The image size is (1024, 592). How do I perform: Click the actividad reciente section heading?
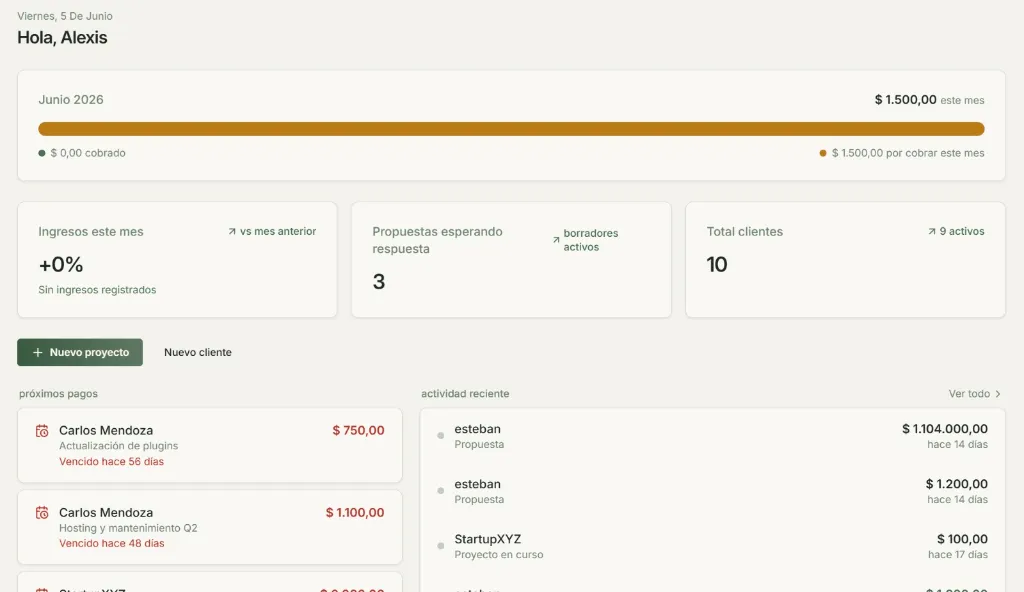(x=465, y=393)
